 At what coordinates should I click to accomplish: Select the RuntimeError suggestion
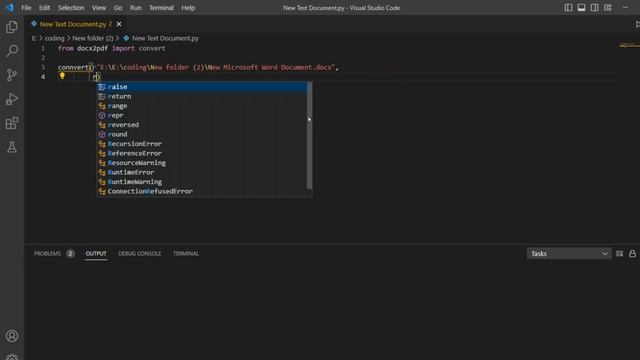click(202, 172)
